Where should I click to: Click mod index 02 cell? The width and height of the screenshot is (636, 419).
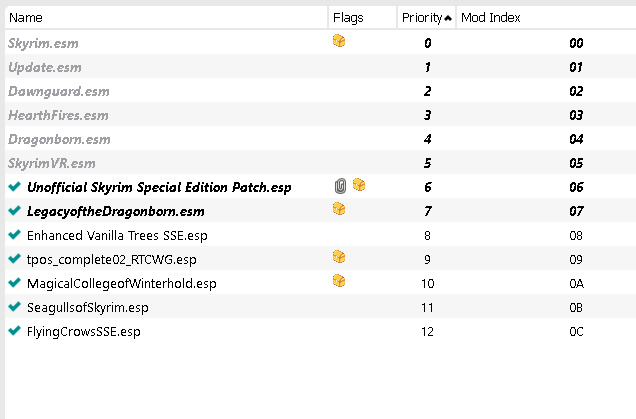click(x=576, y=91)
